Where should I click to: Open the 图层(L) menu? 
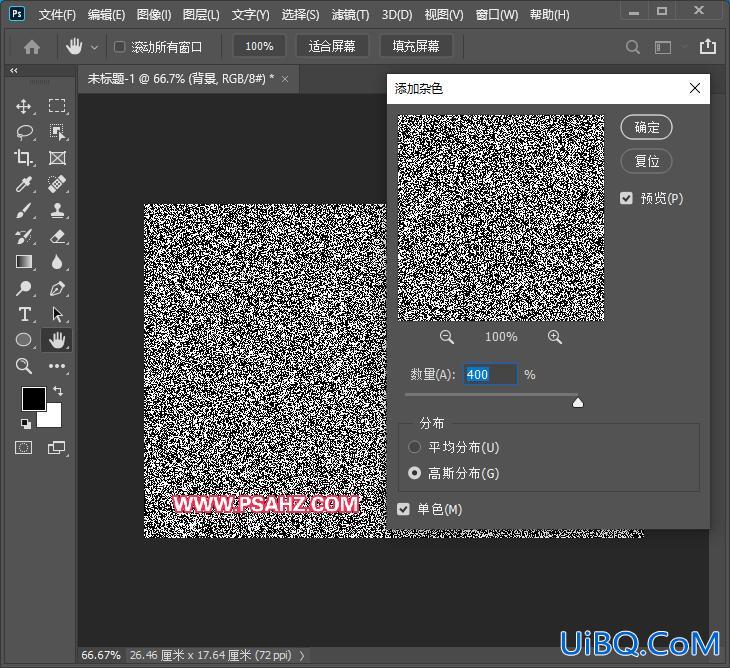coord(201,15)
